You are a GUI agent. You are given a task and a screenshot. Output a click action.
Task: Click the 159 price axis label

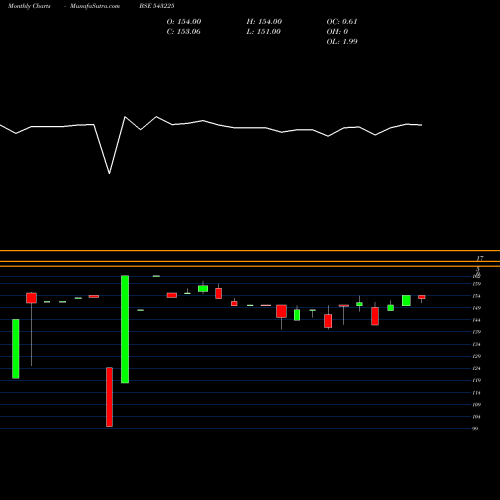pos(477,284)
